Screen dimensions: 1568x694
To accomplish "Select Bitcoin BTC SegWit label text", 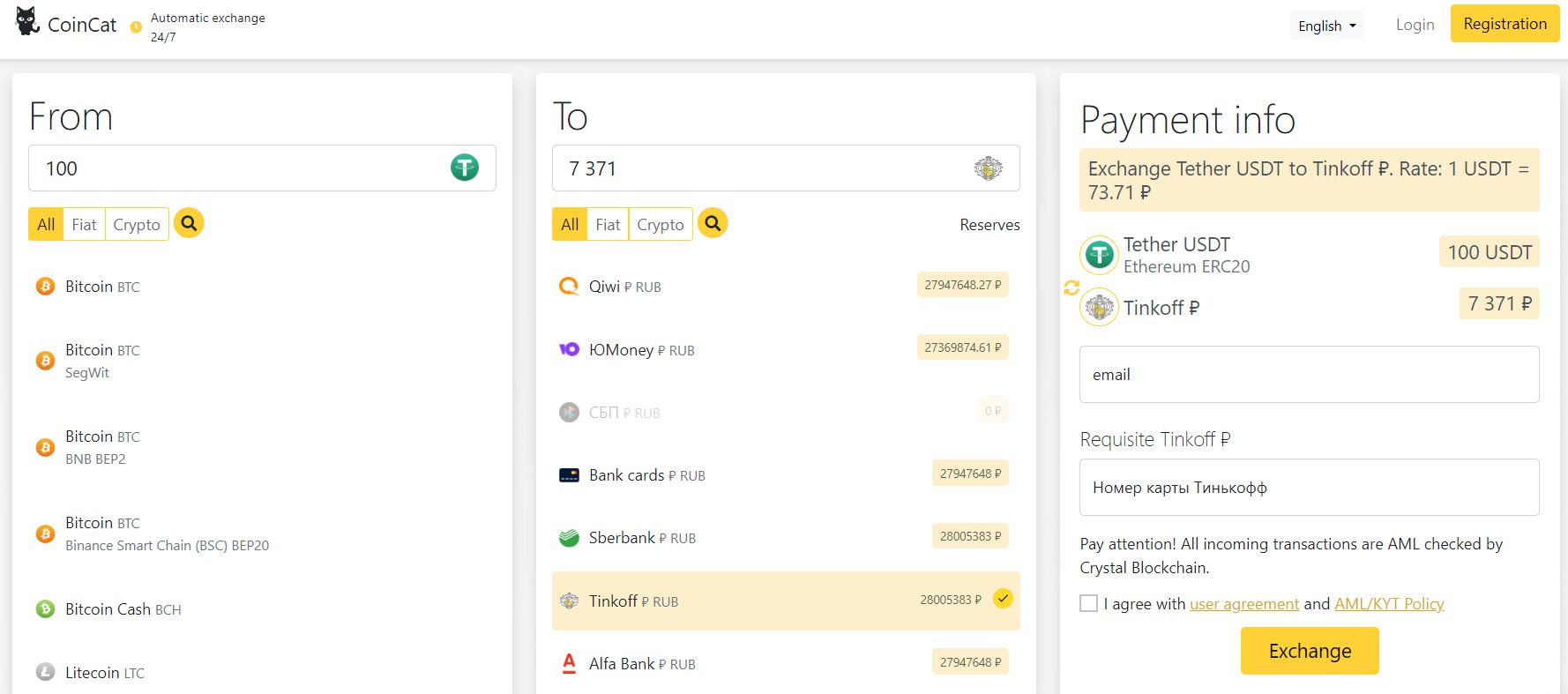I will (x=102, y=361).
